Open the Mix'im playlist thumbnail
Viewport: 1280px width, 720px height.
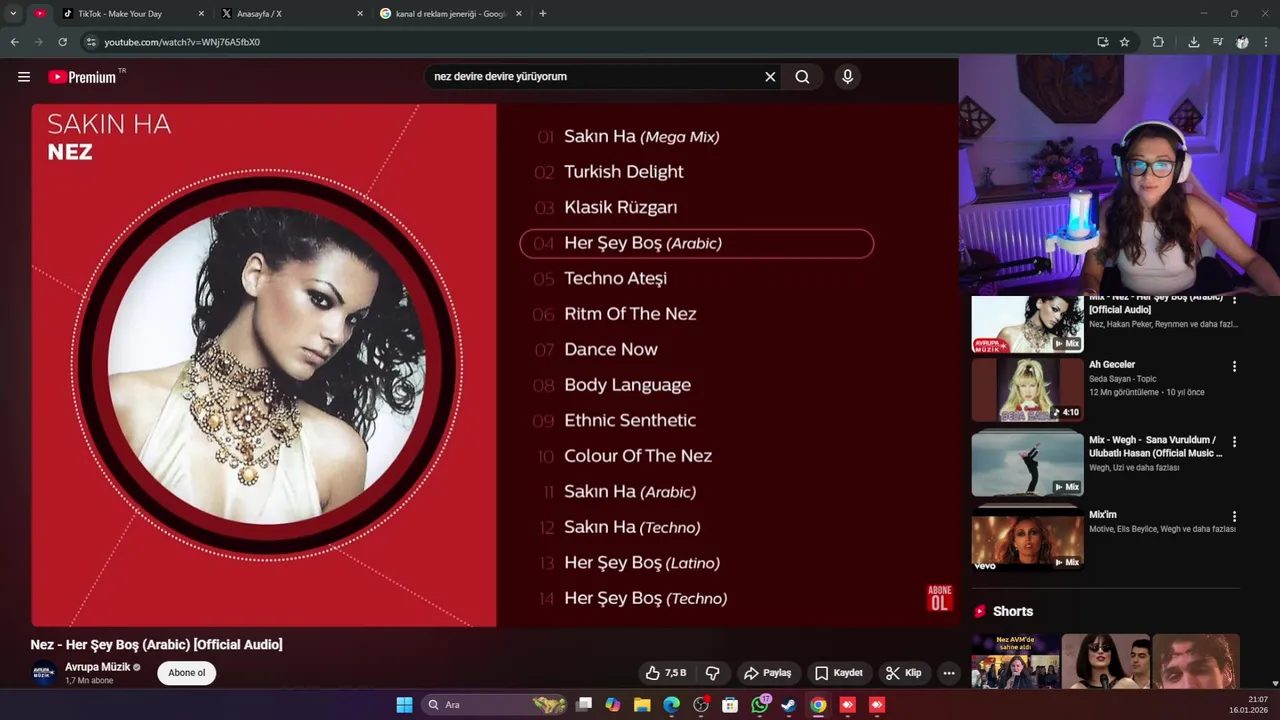click(1027, 539)
